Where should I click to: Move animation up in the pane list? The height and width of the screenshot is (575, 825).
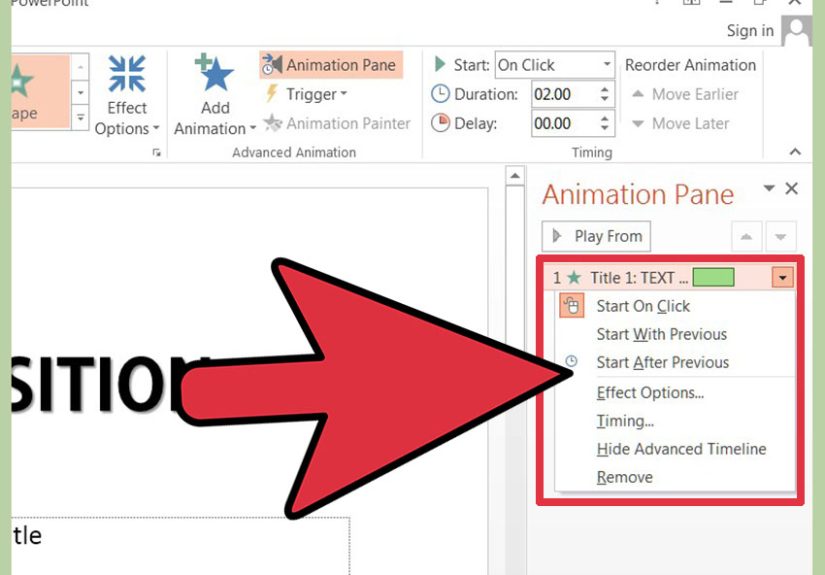(x=746, y=237)
